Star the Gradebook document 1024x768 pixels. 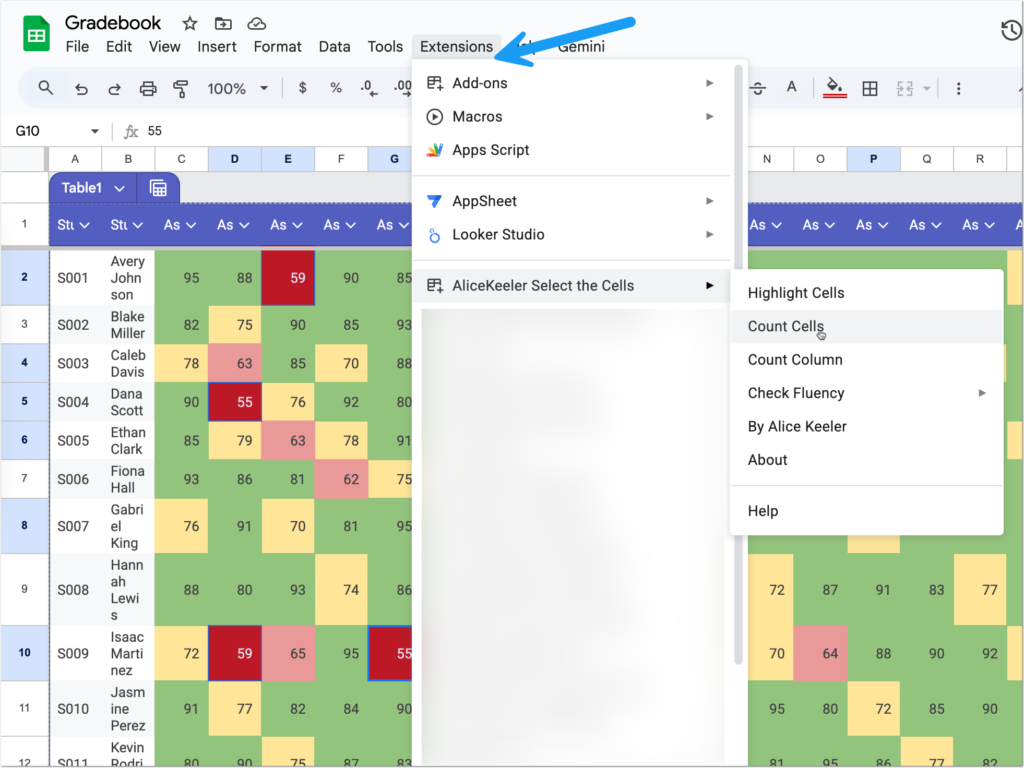pyautogui.click(x=190, y=23)
